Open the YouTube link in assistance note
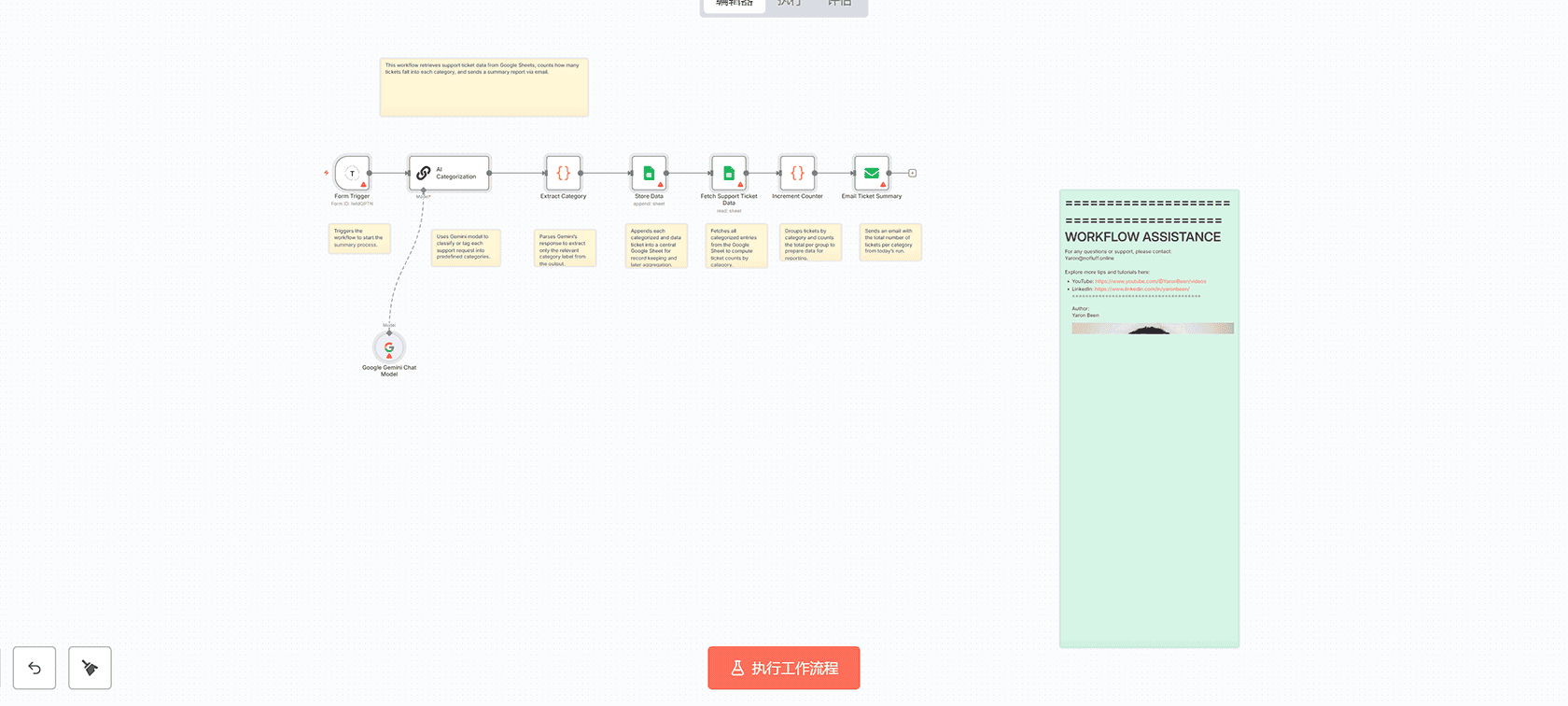Screen dimensions: 1568x706 1150,281
